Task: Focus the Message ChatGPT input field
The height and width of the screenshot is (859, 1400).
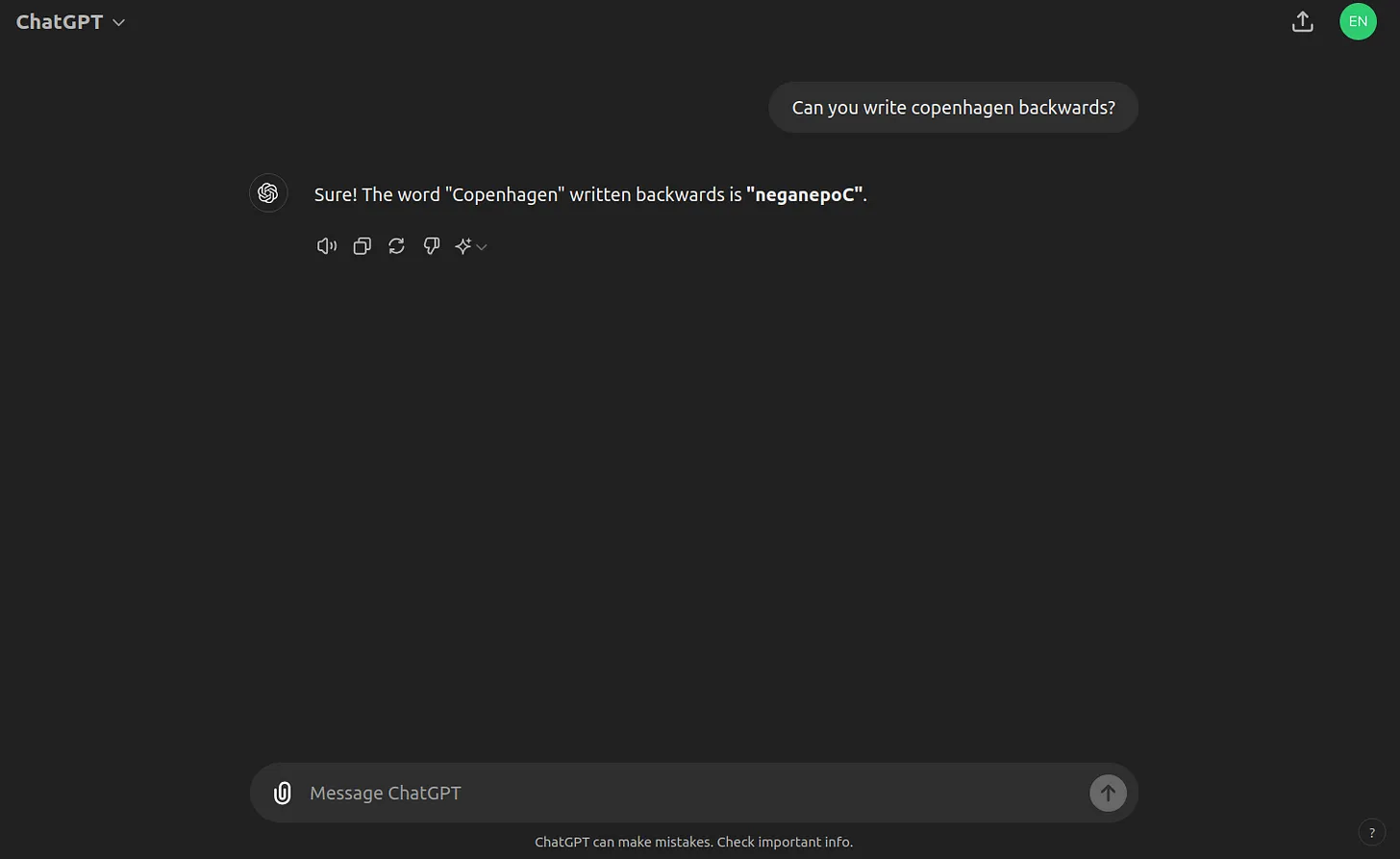Action: coord(692,793)
